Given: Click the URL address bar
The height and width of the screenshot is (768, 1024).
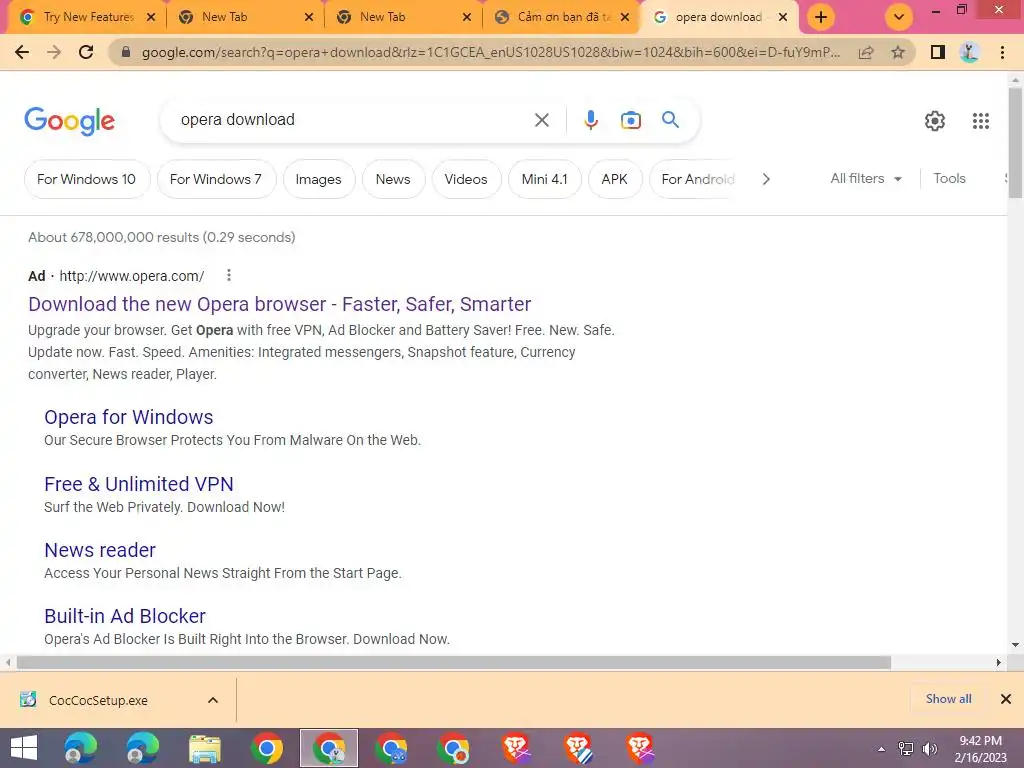Looking at the screenshot, I should (x=491, y=52).
